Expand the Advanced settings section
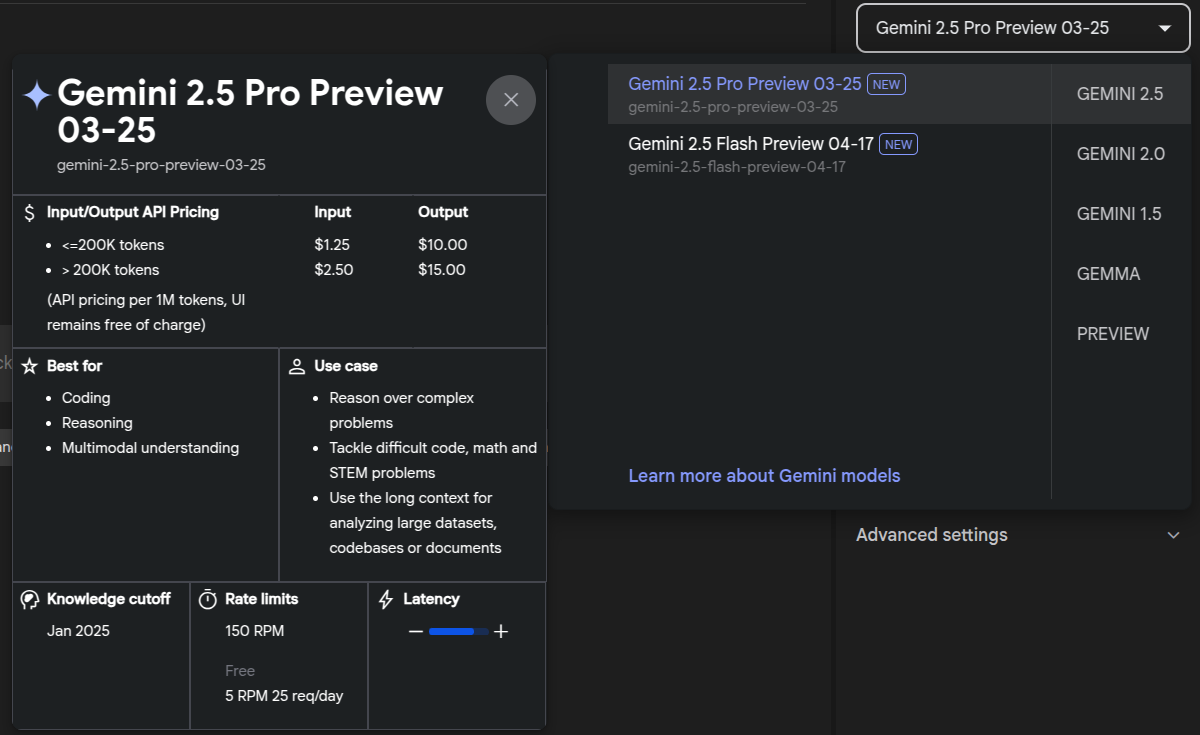The image size is (1200, 735). coord(1018,535)
